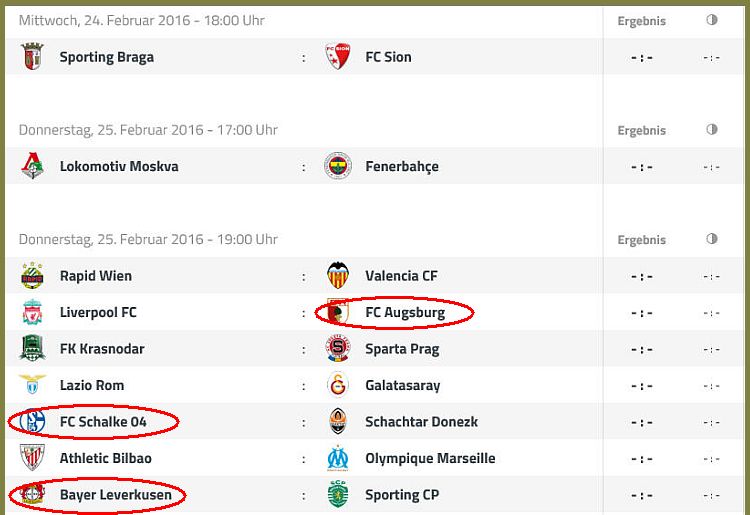The height and width of the screenshot is (515, 750).
Task: Click the FC Sion logo
Action: point(338,56)
